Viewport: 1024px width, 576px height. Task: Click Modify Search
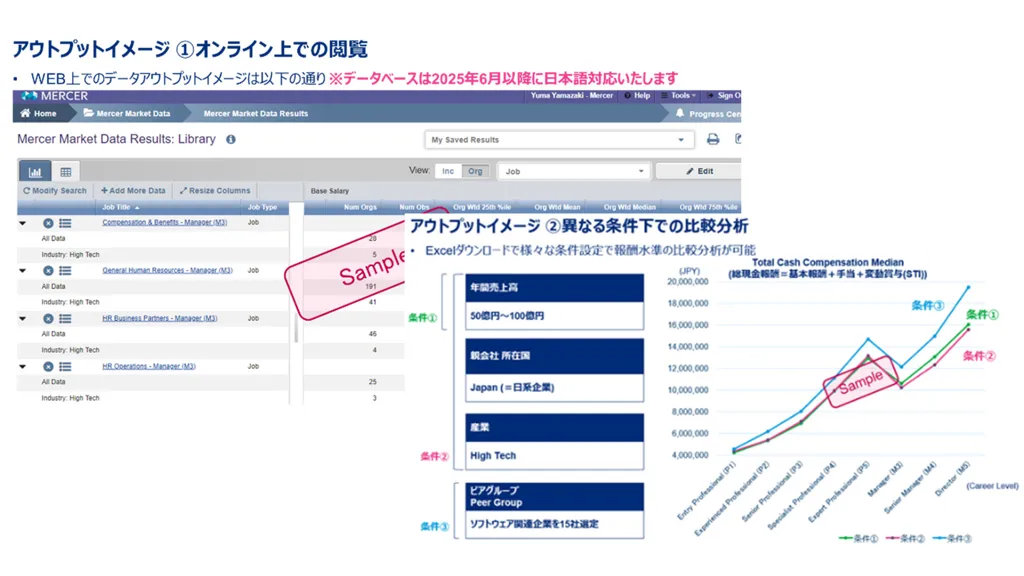(x=55, y=191)
